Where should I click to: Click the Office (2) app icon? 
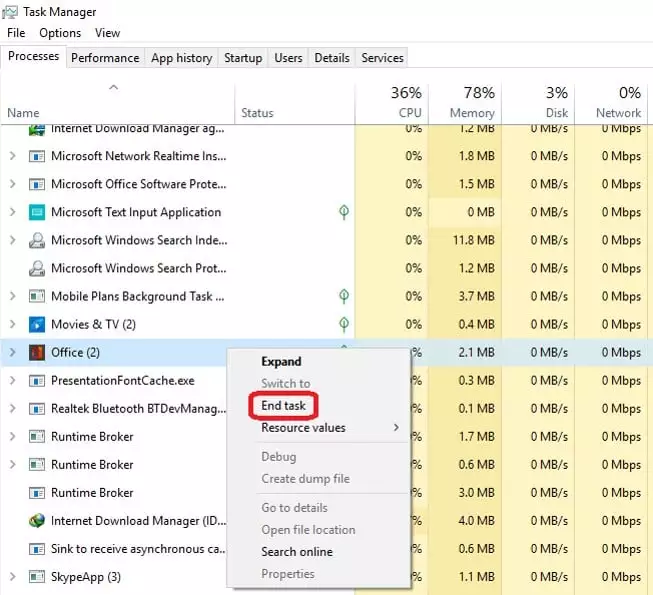pyautogui.click(x=37, y=353)
